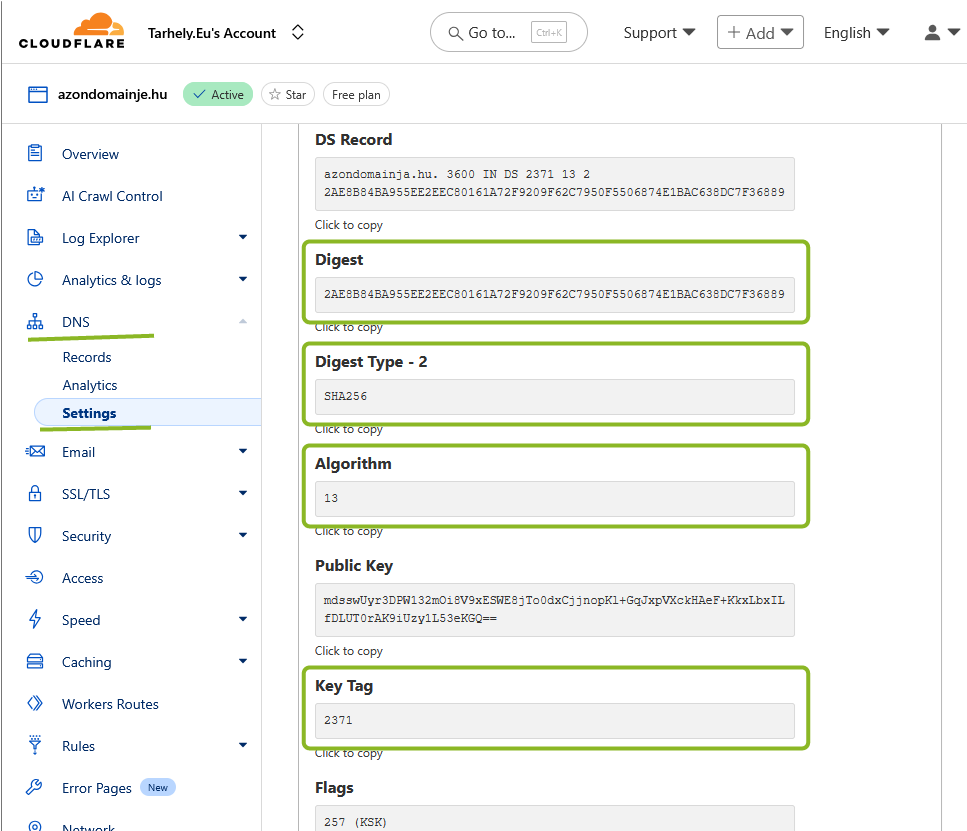Click the Free plan badge
The width and height of the screenshot is (967, 831).
(356, 95)
